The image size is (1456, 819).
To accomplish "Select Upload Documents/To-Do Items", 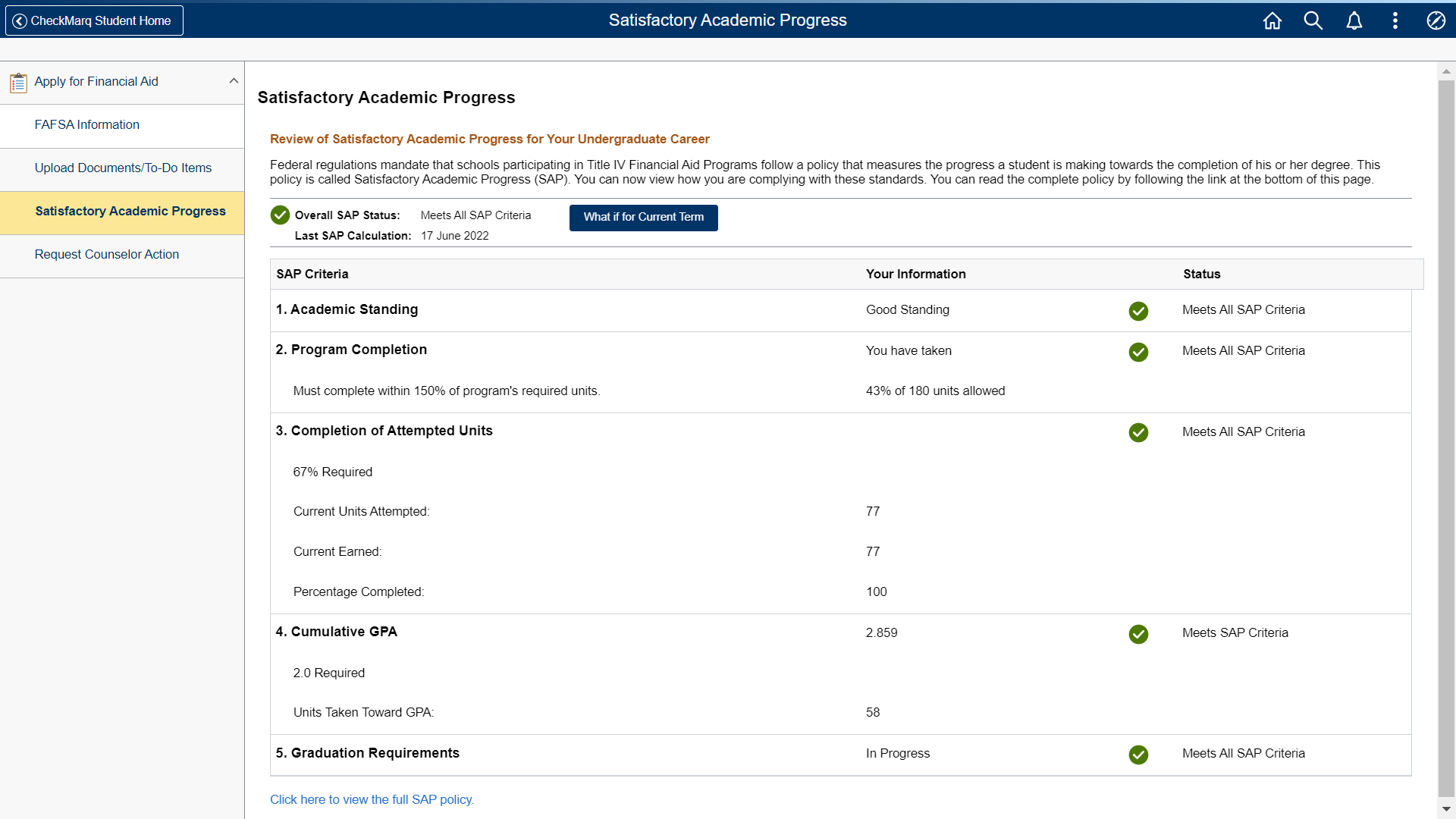I will 123,168.
